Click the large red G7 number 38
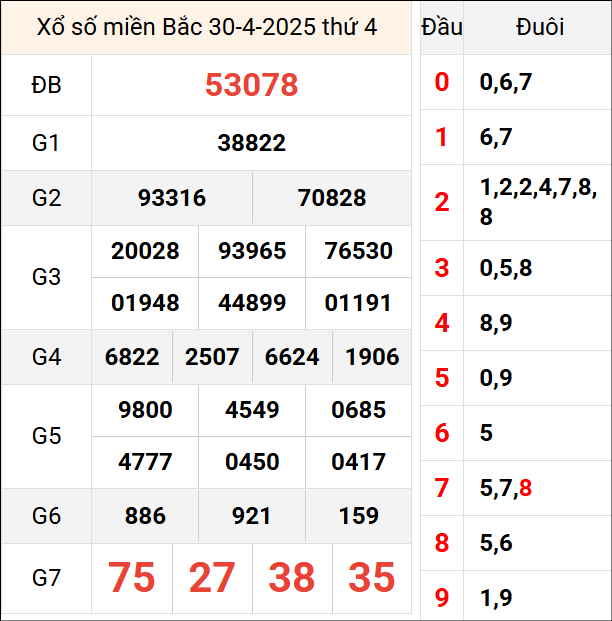Viewport: 612px width, 621px height. 292,578
